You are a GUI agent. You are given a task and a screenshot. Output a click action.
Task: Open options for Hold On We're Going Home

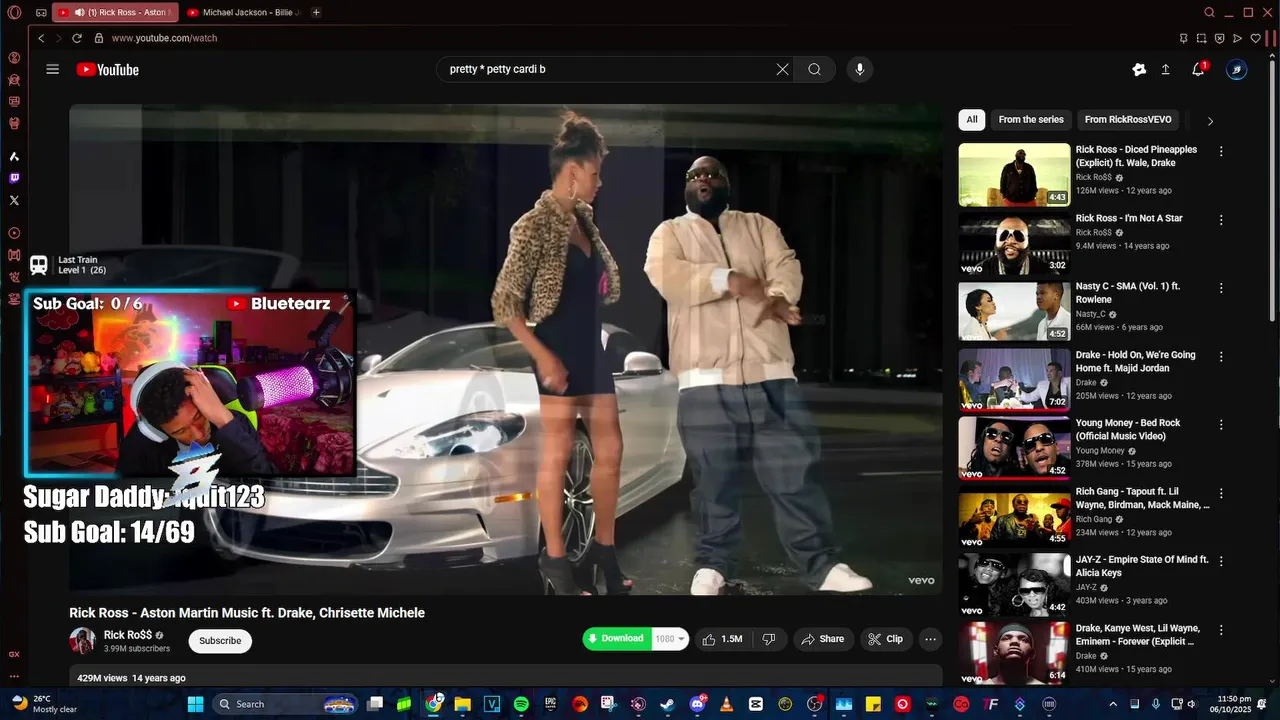(x=1221, y=356)
